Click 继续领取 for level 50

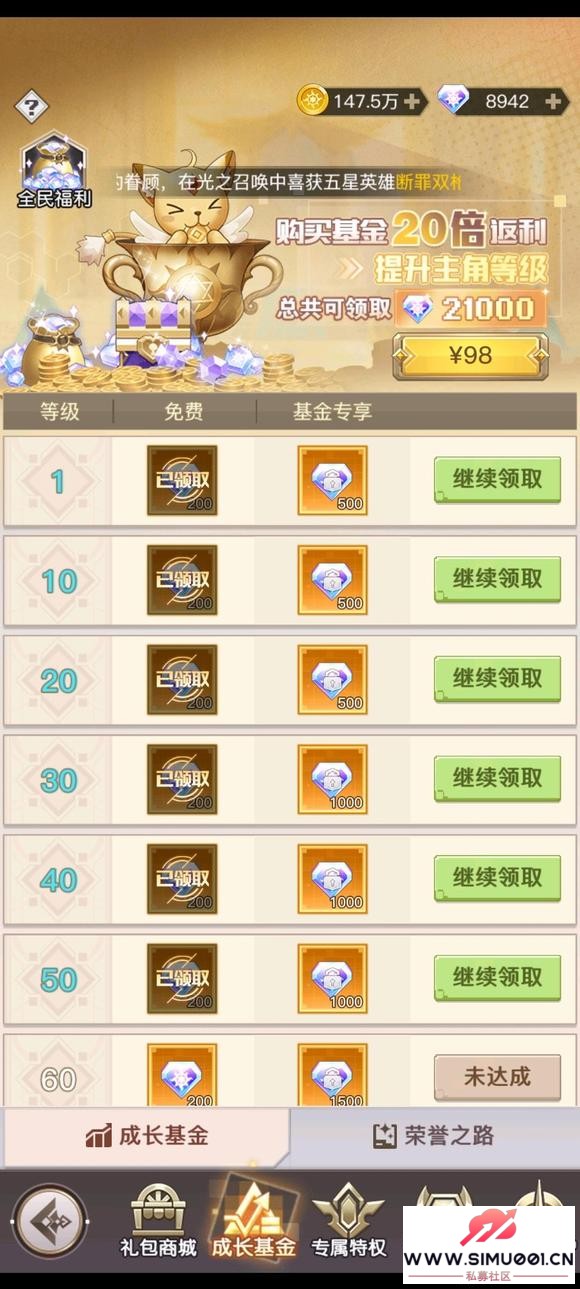point(497,978)
